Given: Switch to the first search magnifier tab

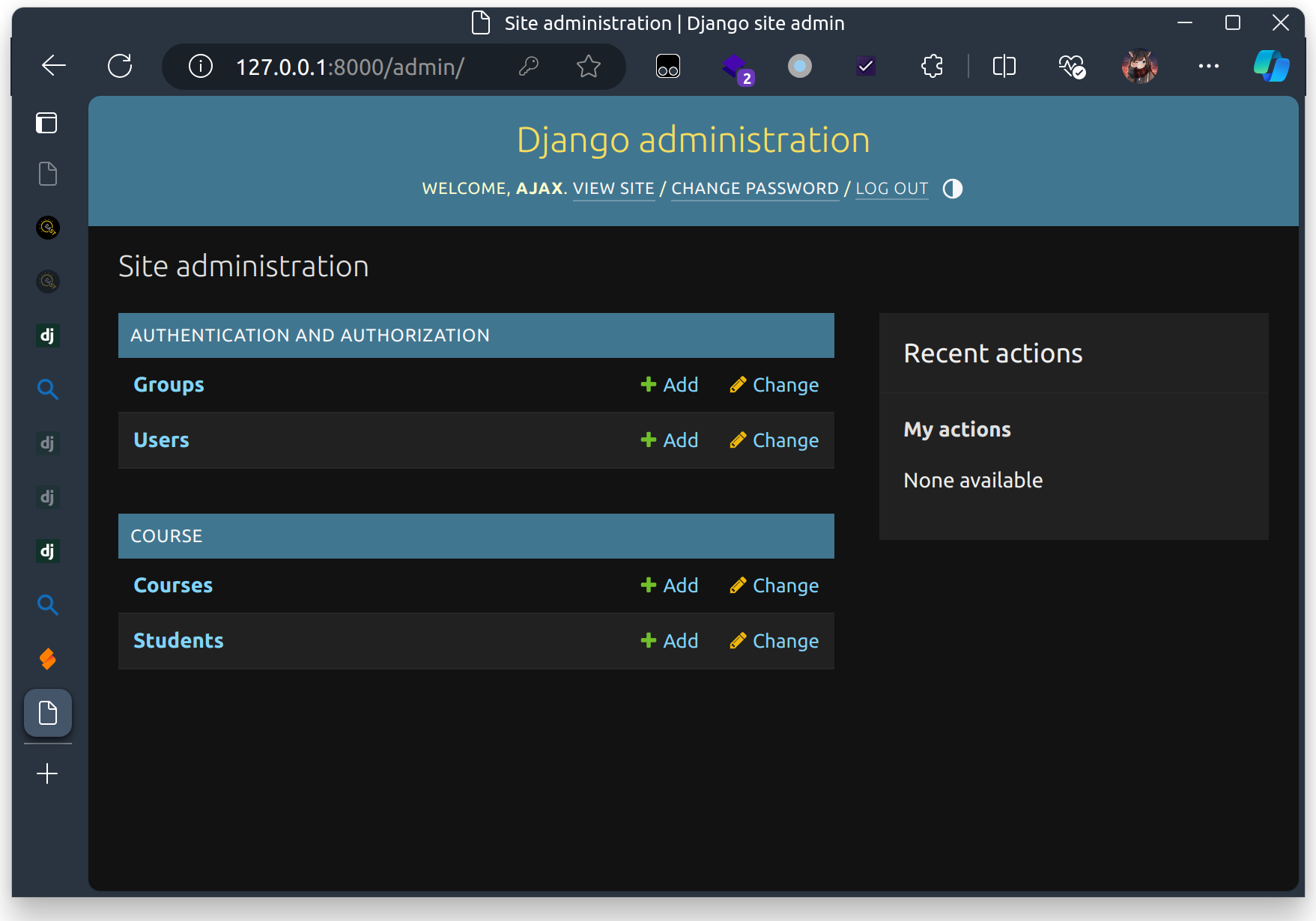Looking at the screenshot, I should click(x=48, y=389).
